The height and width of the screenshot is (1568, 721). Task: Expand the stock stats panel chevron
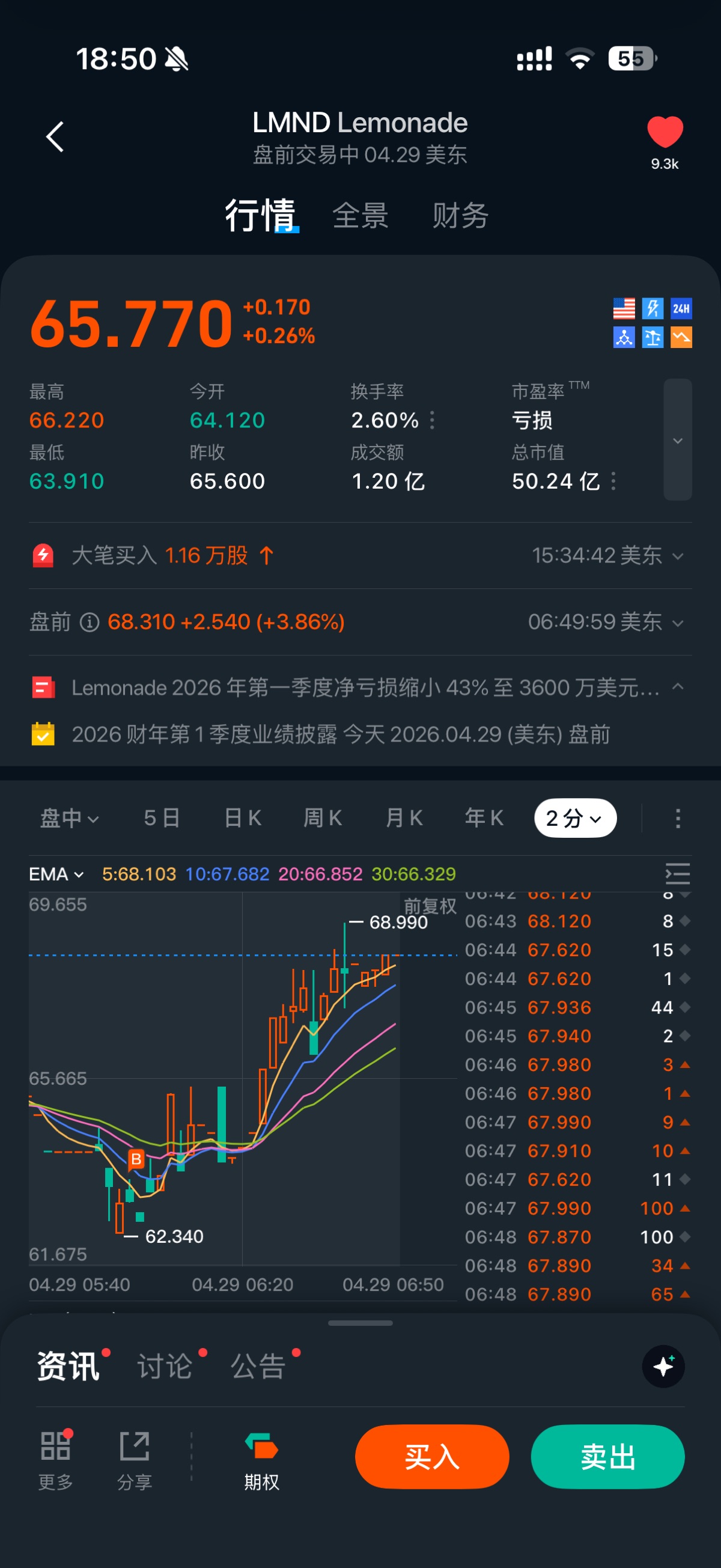click(677, 440)
